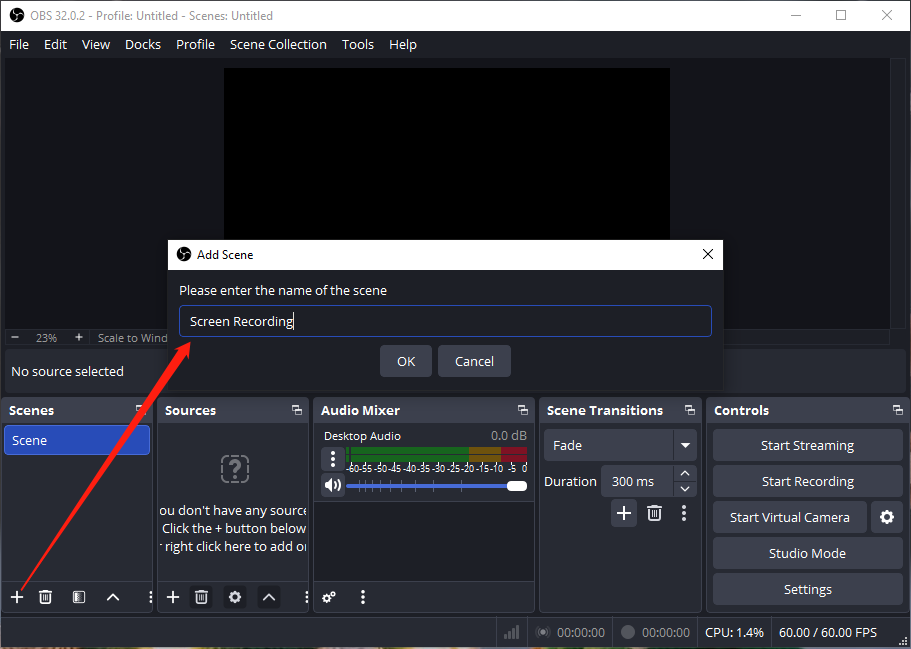Add a new scene using the plus icon

click(16, 596)
